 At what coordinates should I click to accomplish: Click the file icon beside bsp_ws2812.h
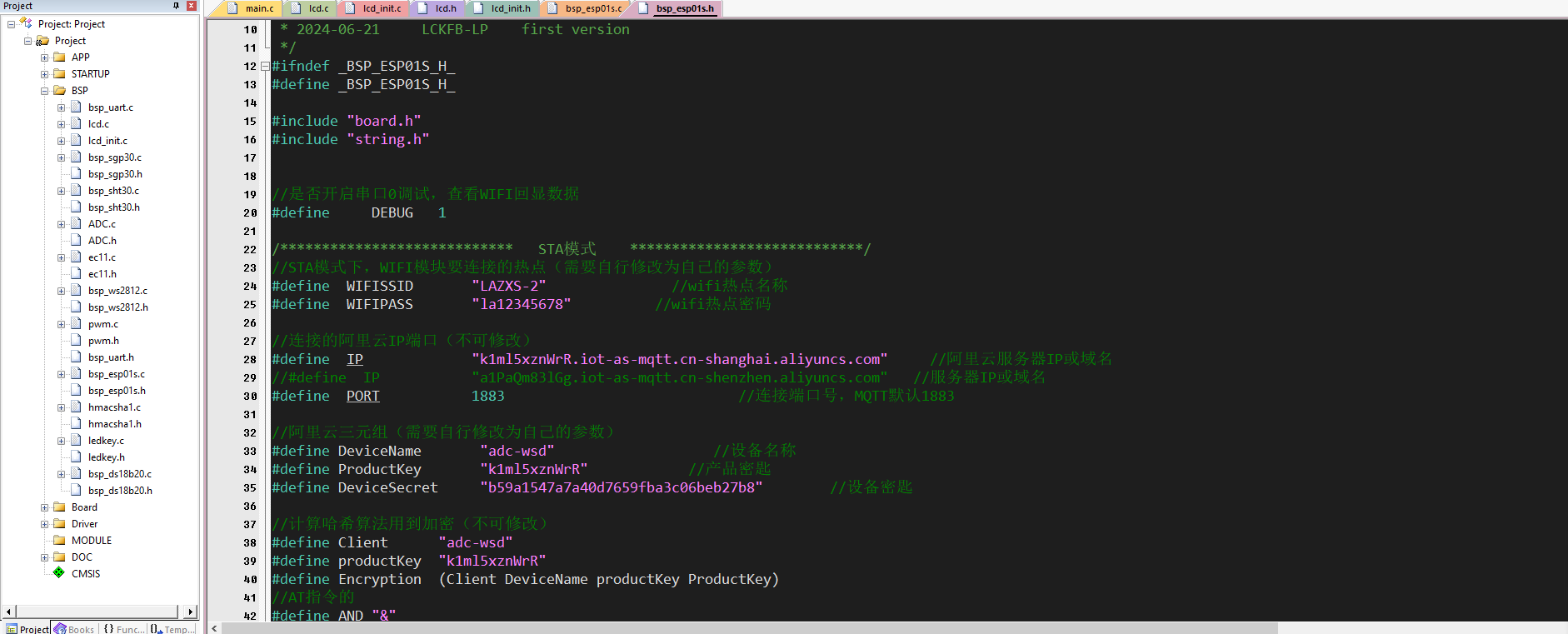[x=76, y=307]
